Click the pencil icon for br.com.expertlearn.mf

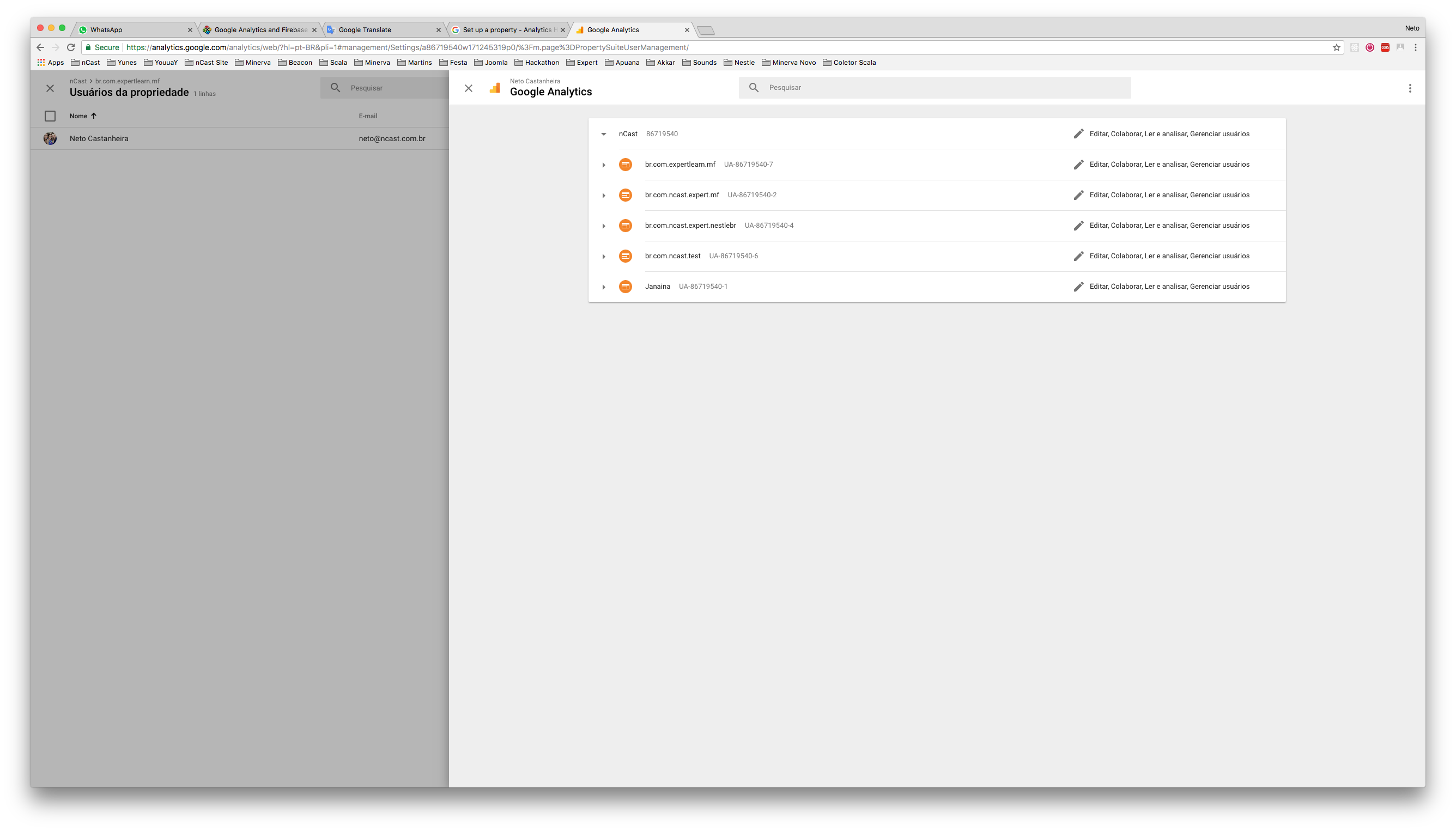pos(1078,165)
